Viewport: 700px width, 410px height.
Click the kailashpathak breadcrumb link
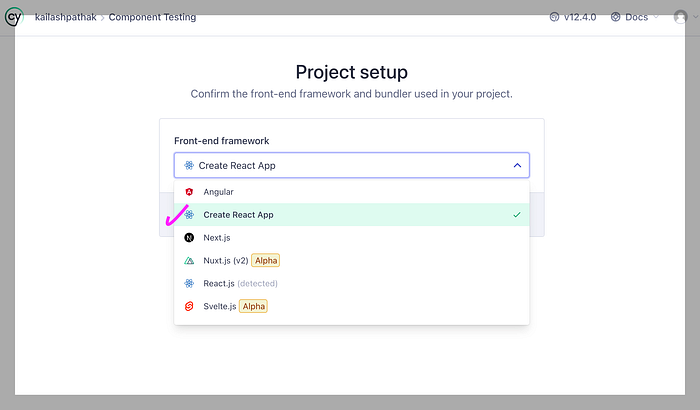[x=67, y=17]
